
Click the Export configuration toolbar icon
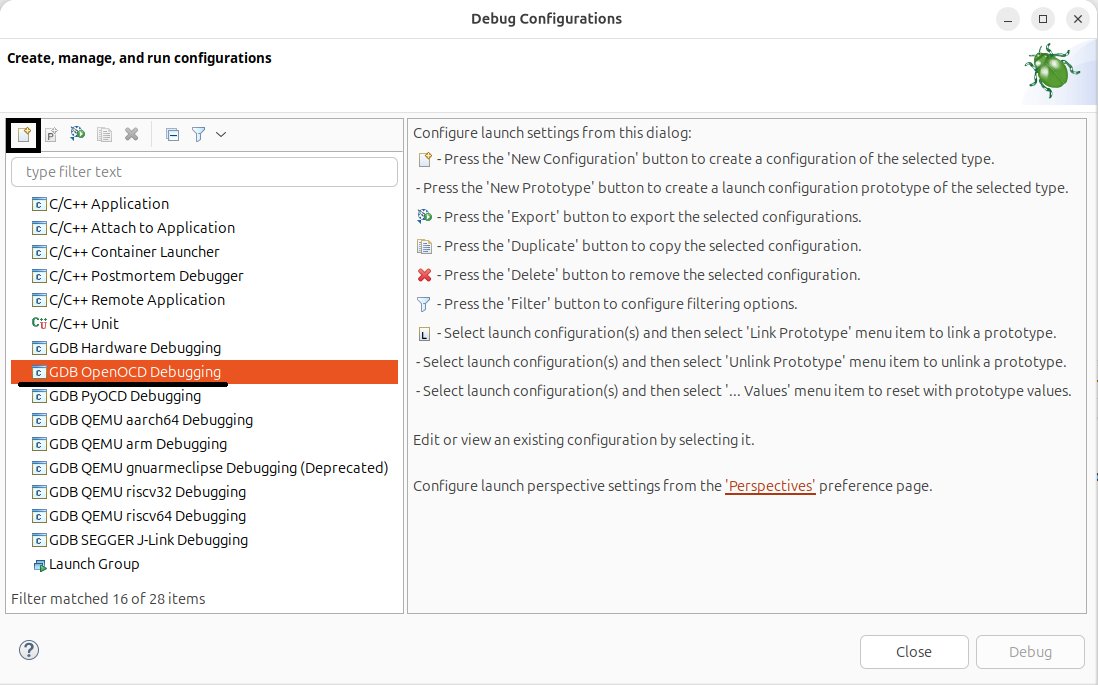tap(77, 134)
